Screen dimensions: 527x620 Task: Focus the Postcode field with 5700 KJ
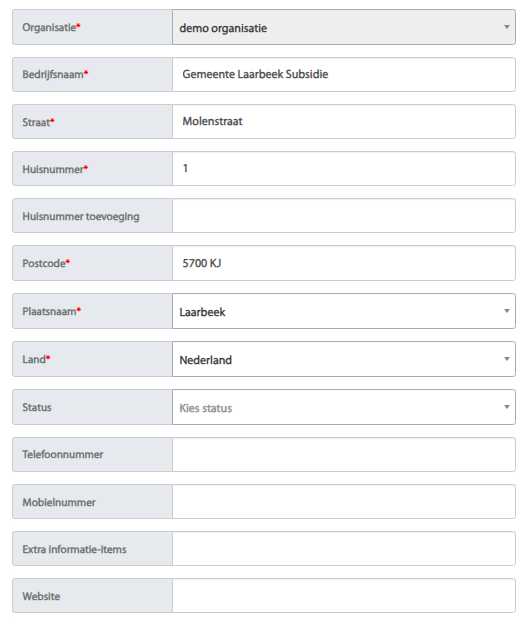(344, 263)
